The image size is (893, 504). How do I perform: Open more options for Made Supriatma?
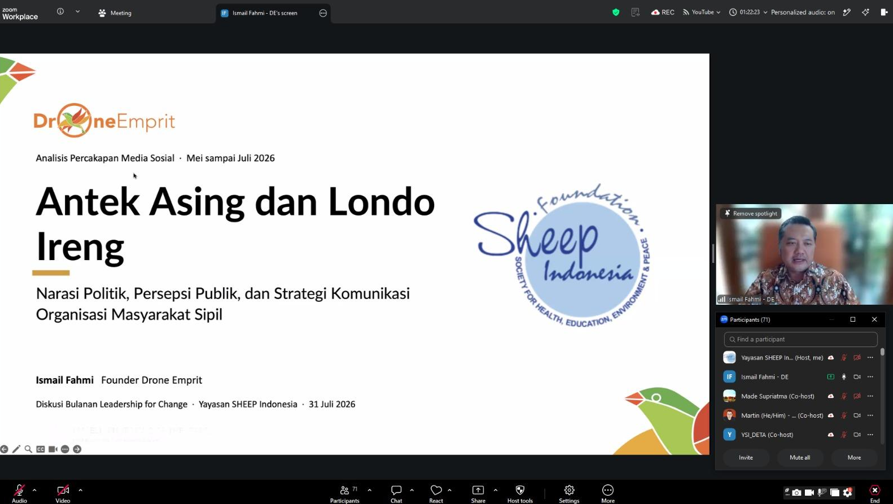coord(870,396)
